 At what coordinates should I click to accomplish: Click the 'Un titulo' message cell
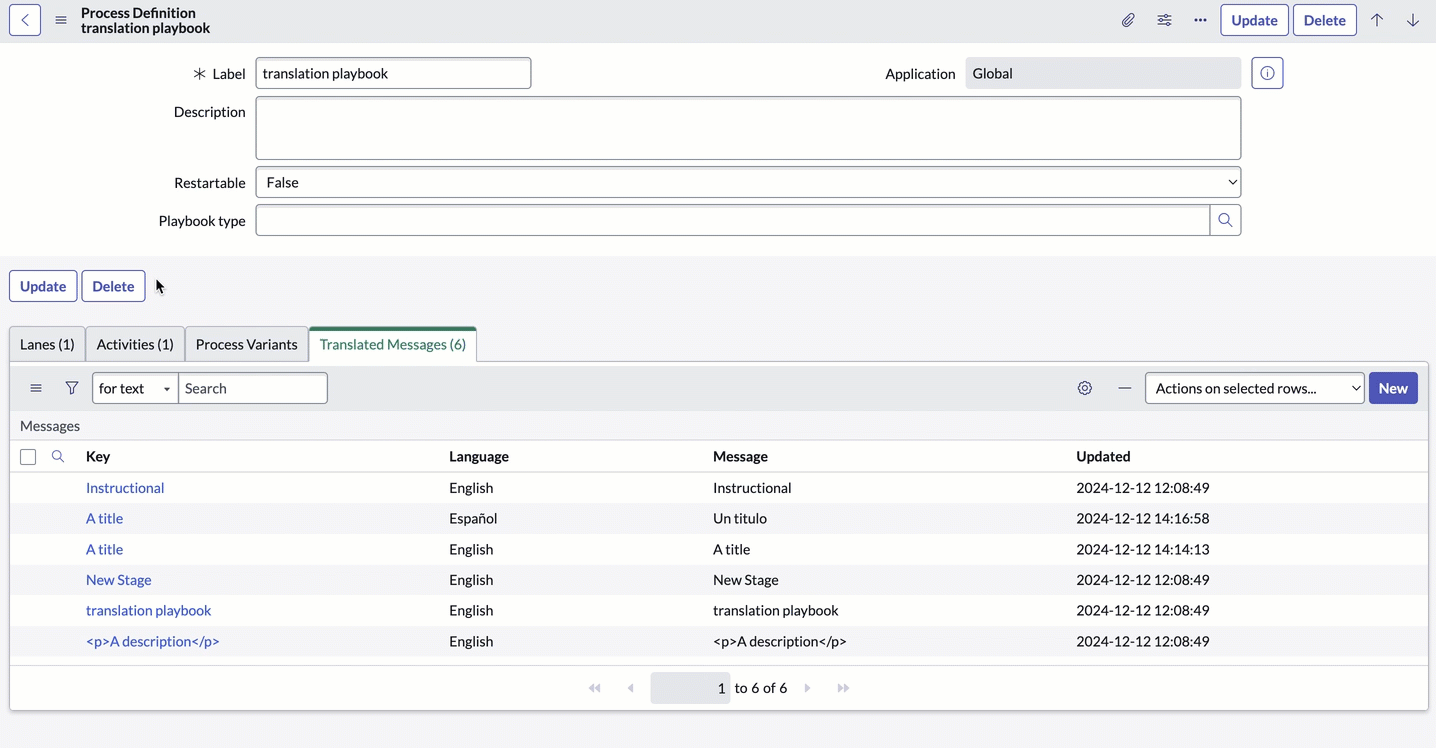click(x=740, y=518)
